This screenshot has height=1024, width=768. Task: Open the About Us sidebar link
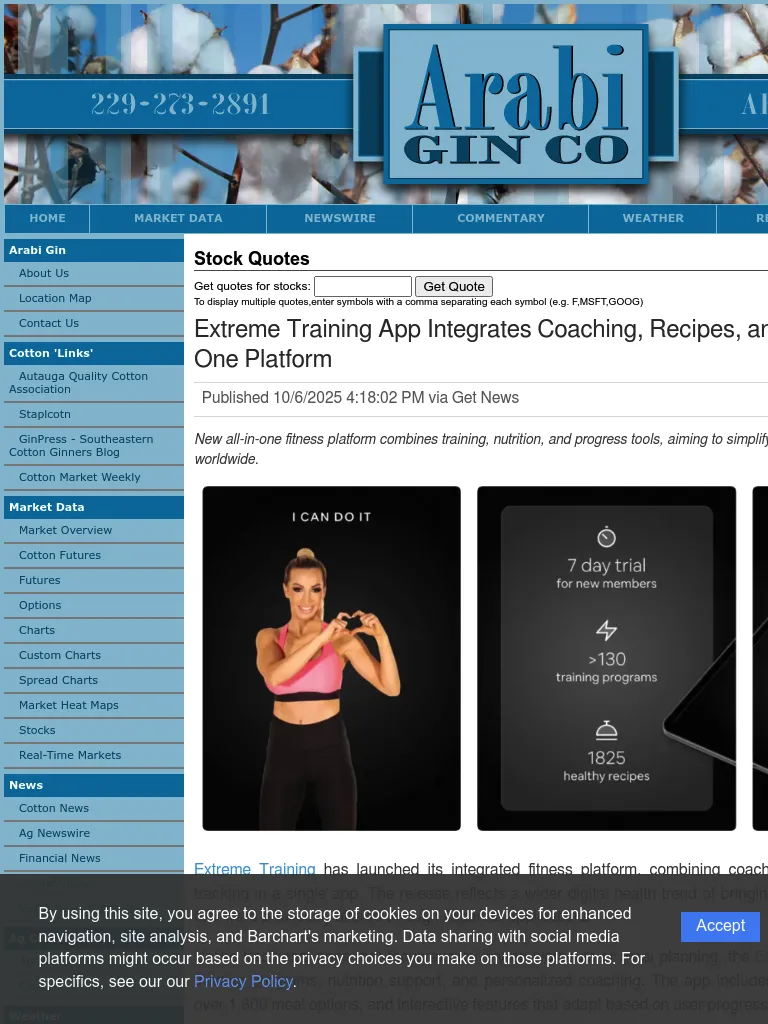(44, 274)
